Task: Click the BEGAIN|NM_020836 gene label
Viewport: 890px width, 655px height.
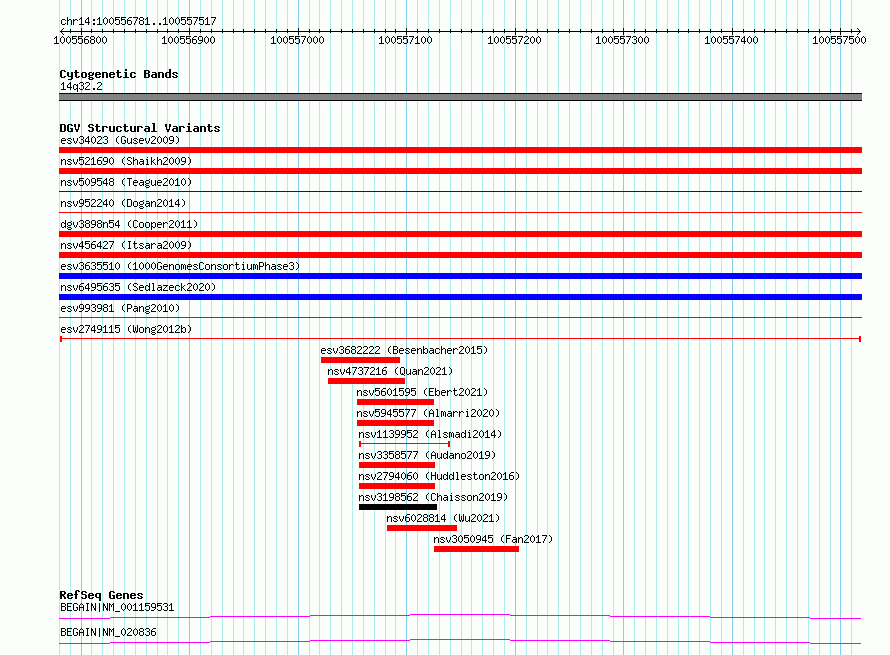Action: 108,632
